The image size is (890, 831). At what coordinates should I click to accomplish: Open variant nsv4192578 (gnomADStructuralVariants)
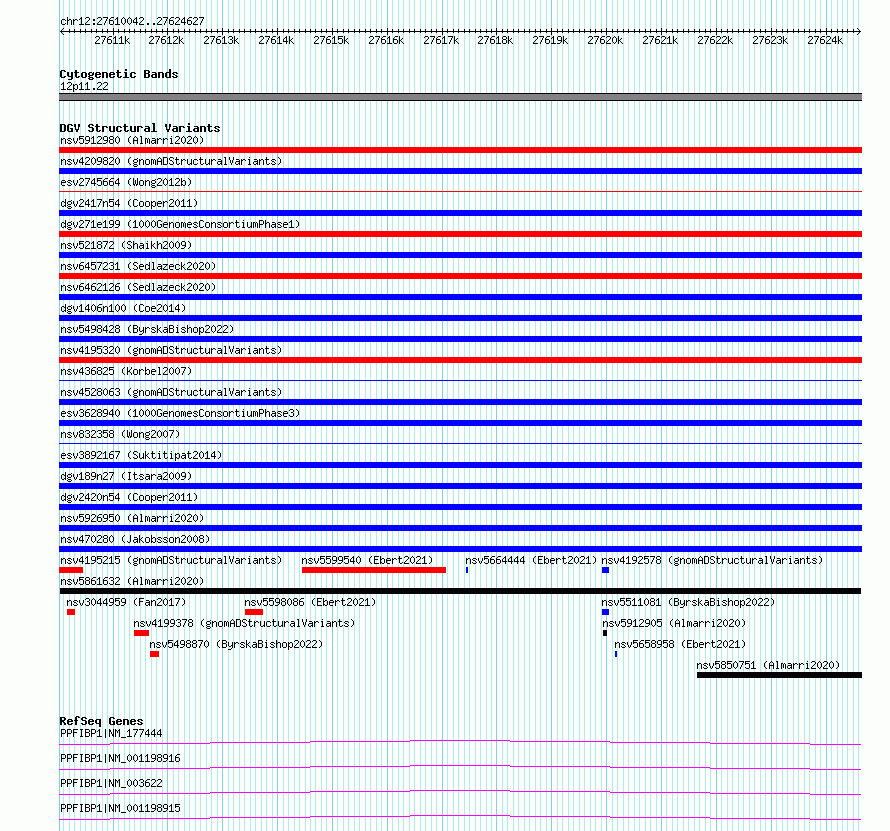click(712, 560)
